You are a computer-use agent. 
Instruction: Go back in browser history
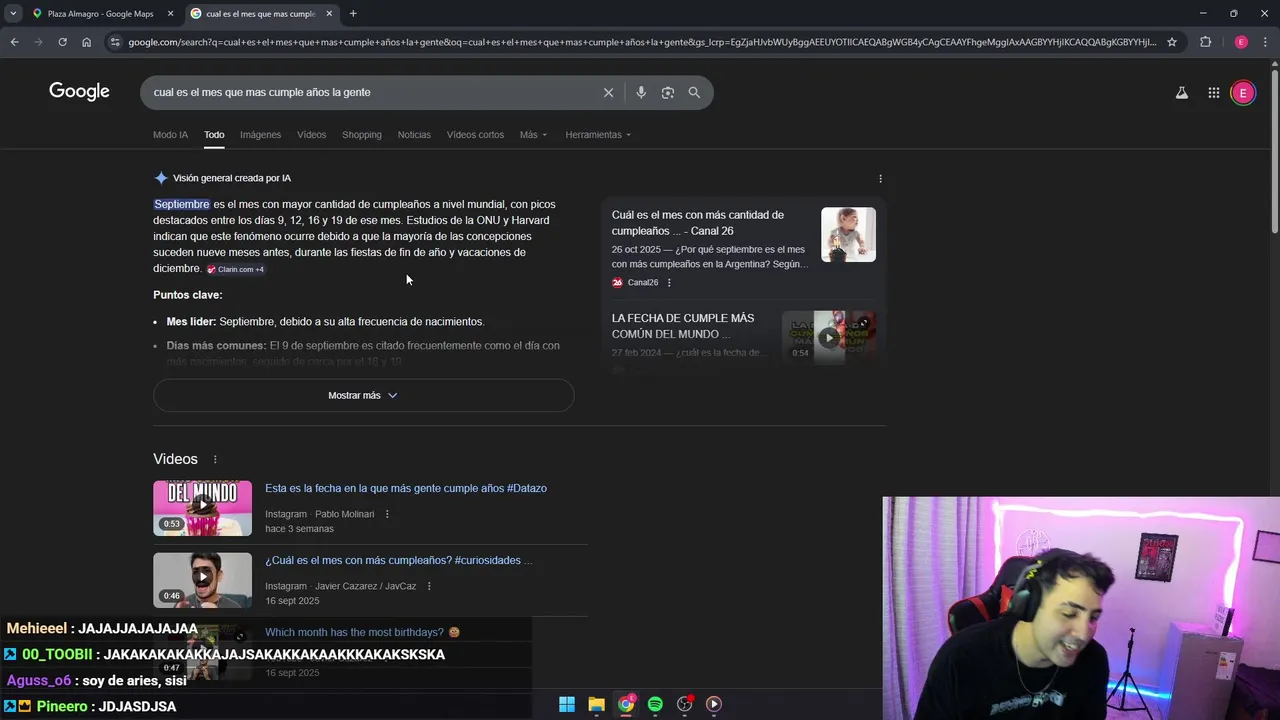pyautogui.click(x=14, y=42)
